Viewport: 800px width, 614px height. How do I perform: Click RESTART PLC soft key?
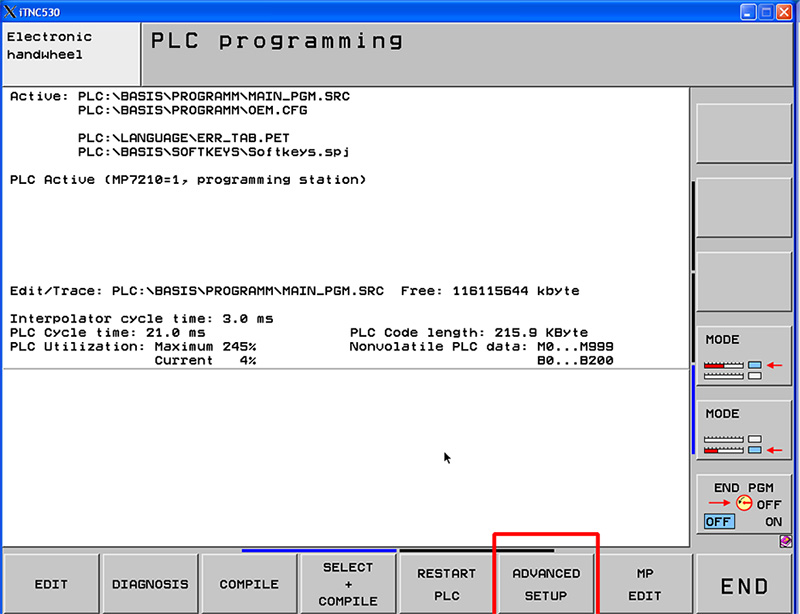coord(447,585)
